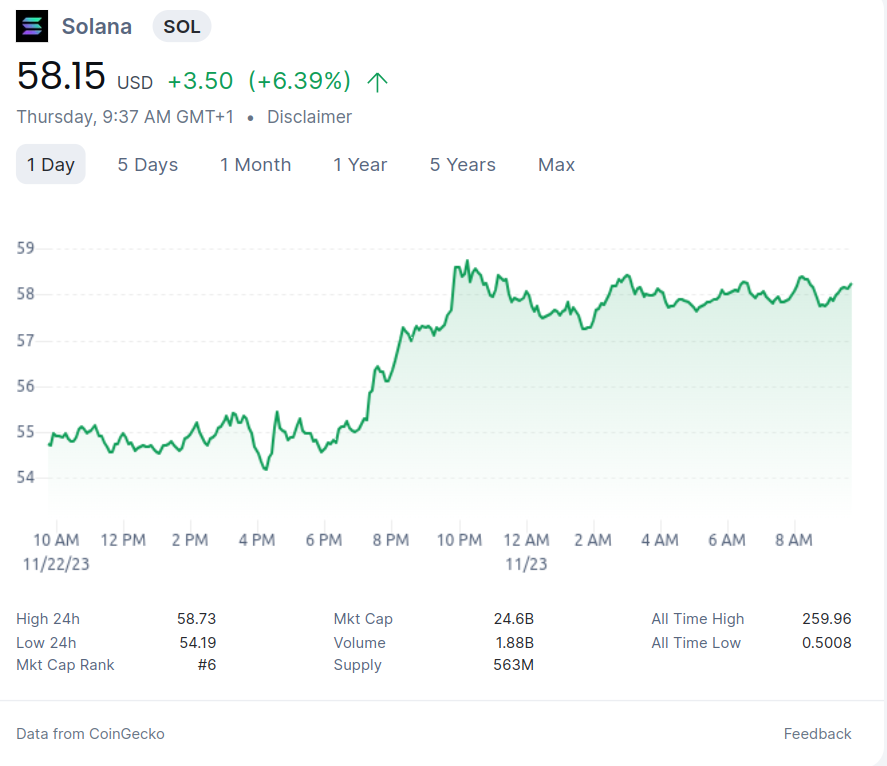Select the SOL ticker badge
Screen dimensions: 887x766
tap(181, 27)
